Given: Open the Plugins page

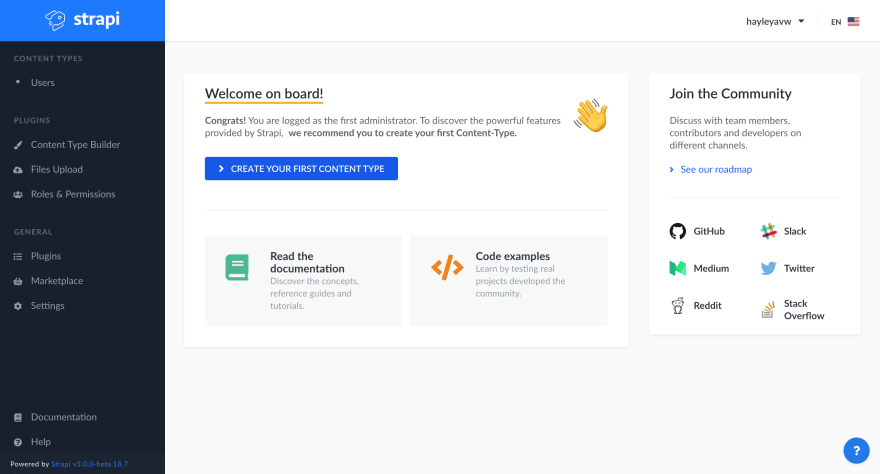Looking at the screenshot, I should coord(46,256).
